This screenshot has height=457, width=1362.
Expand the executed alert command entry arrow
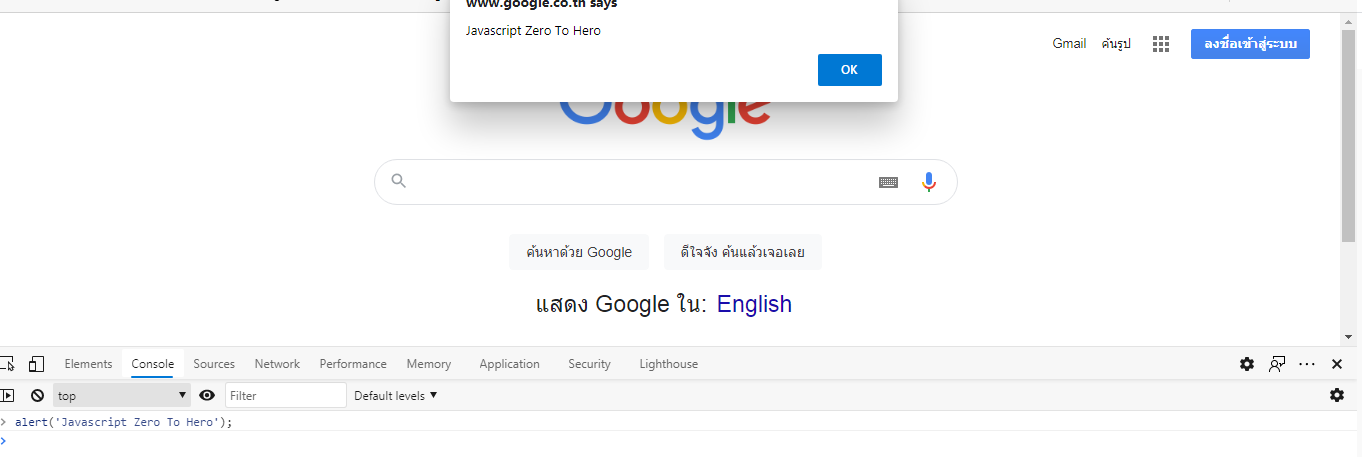click(x=4, y=422)
